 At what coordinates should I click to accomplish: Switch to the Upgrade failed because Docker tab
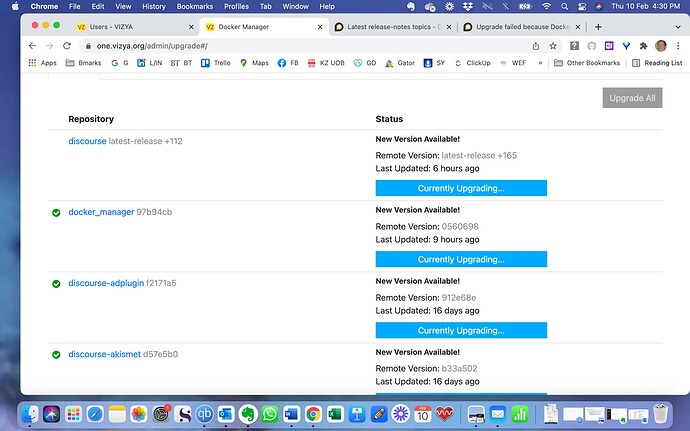tap(521, 27)
